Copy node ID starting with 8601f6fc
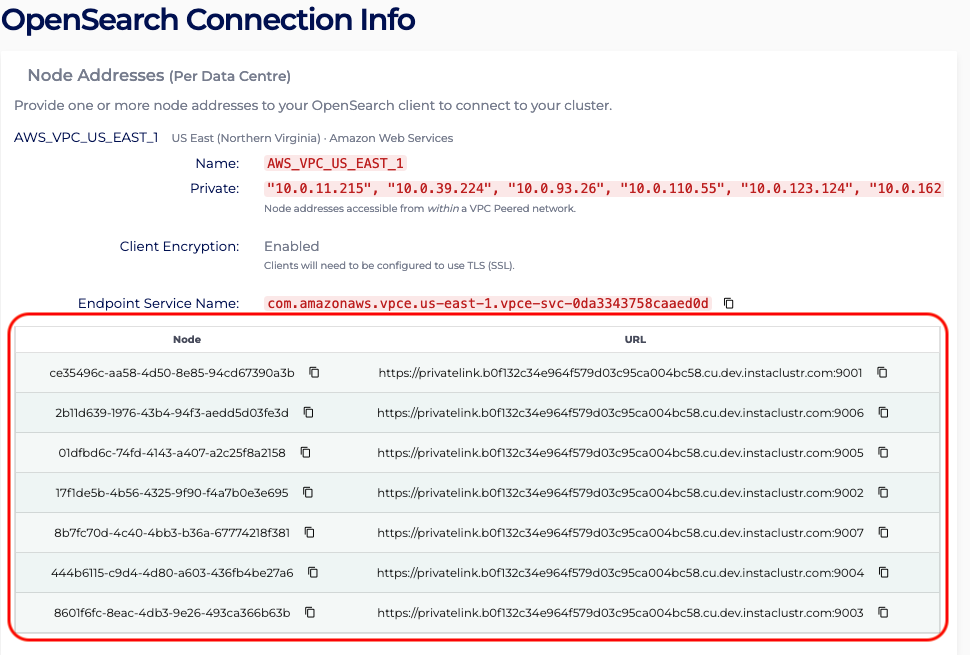Viewport: 970px width, 655px height. point(310,612)
